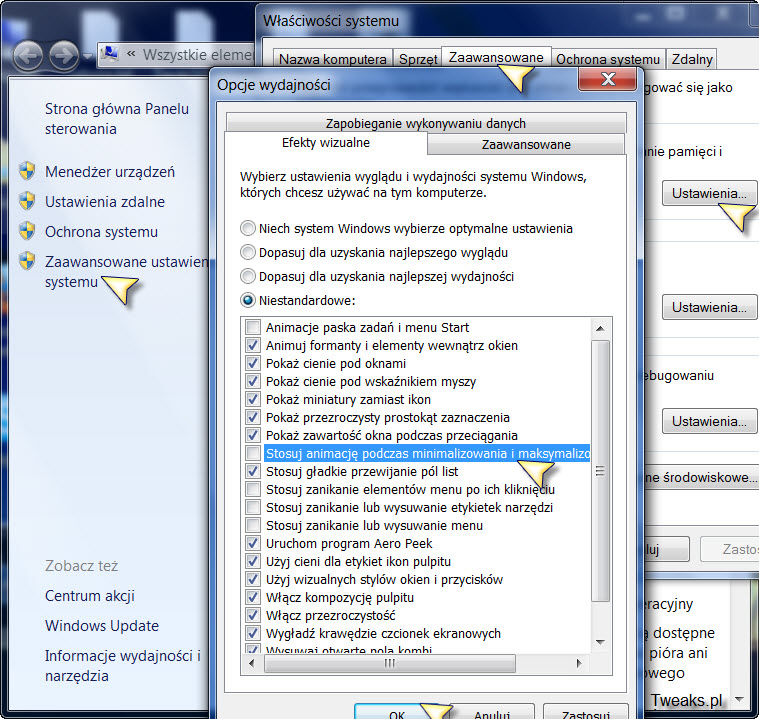
Task: Open performance Ustawienia... button under pamięci
Action: pyautogui.click(x=709, y=193)
